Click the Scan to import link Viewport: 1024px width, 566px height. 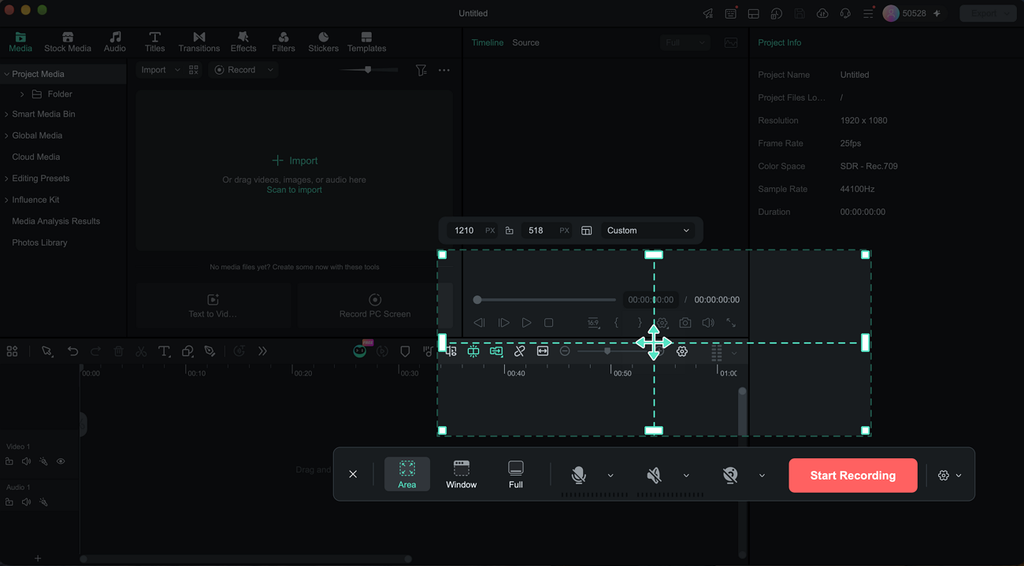(294, 190)
